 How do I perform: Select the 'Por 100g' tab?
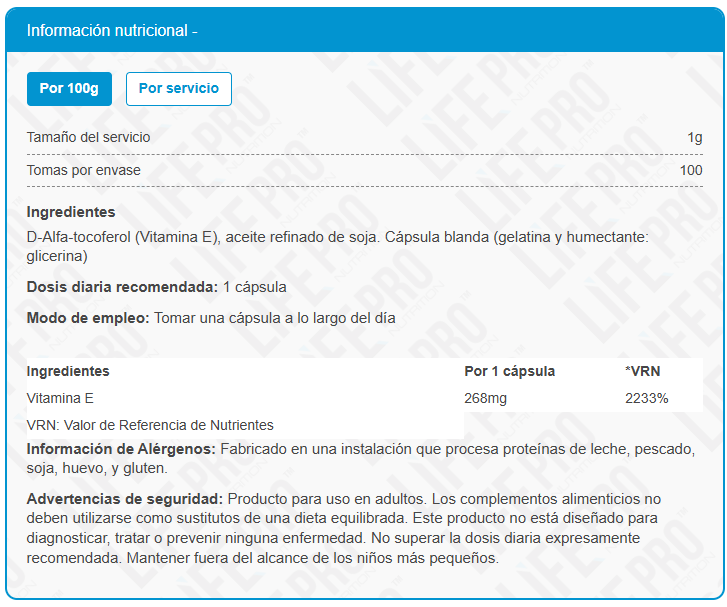pos(69,88)
